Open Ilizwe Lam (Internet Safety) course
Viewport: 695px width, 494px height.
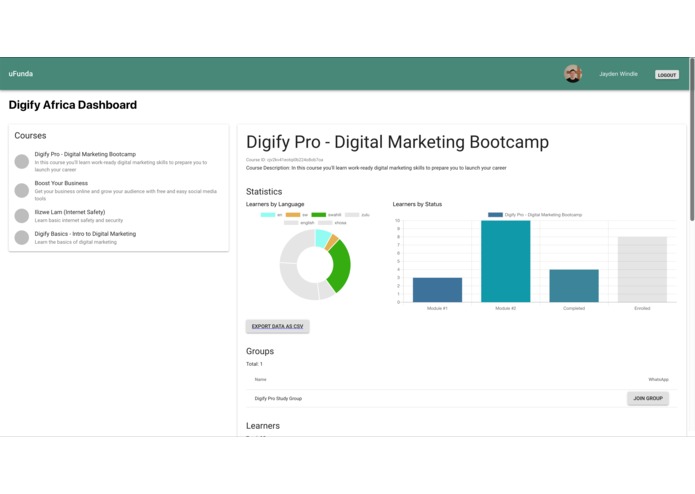coord(119,216)
